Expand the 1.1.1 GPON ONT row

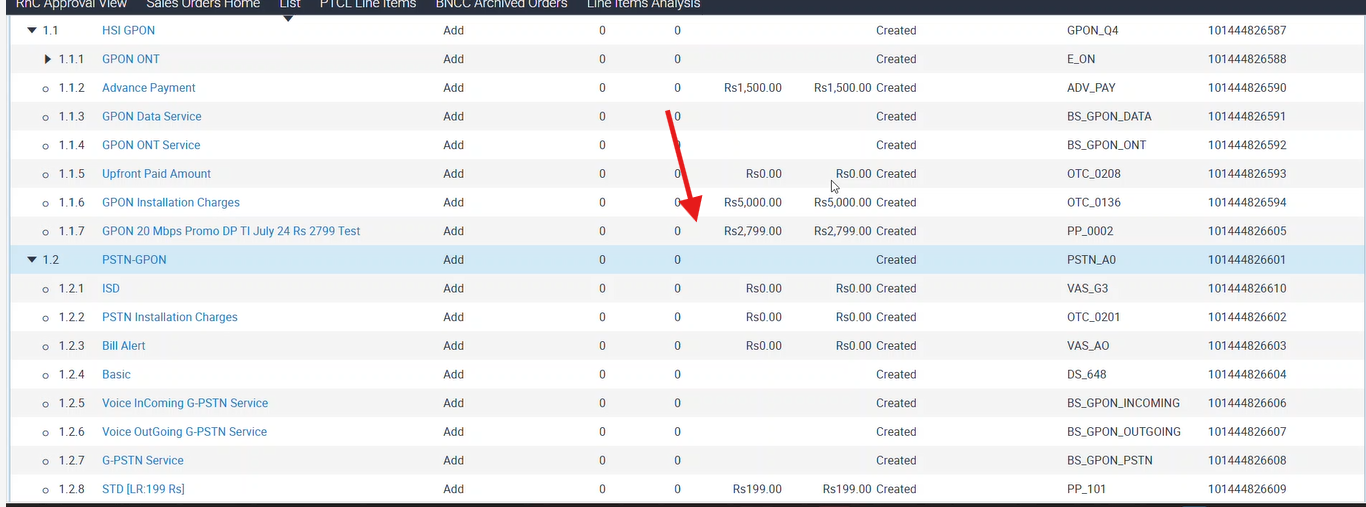point(47,60)
